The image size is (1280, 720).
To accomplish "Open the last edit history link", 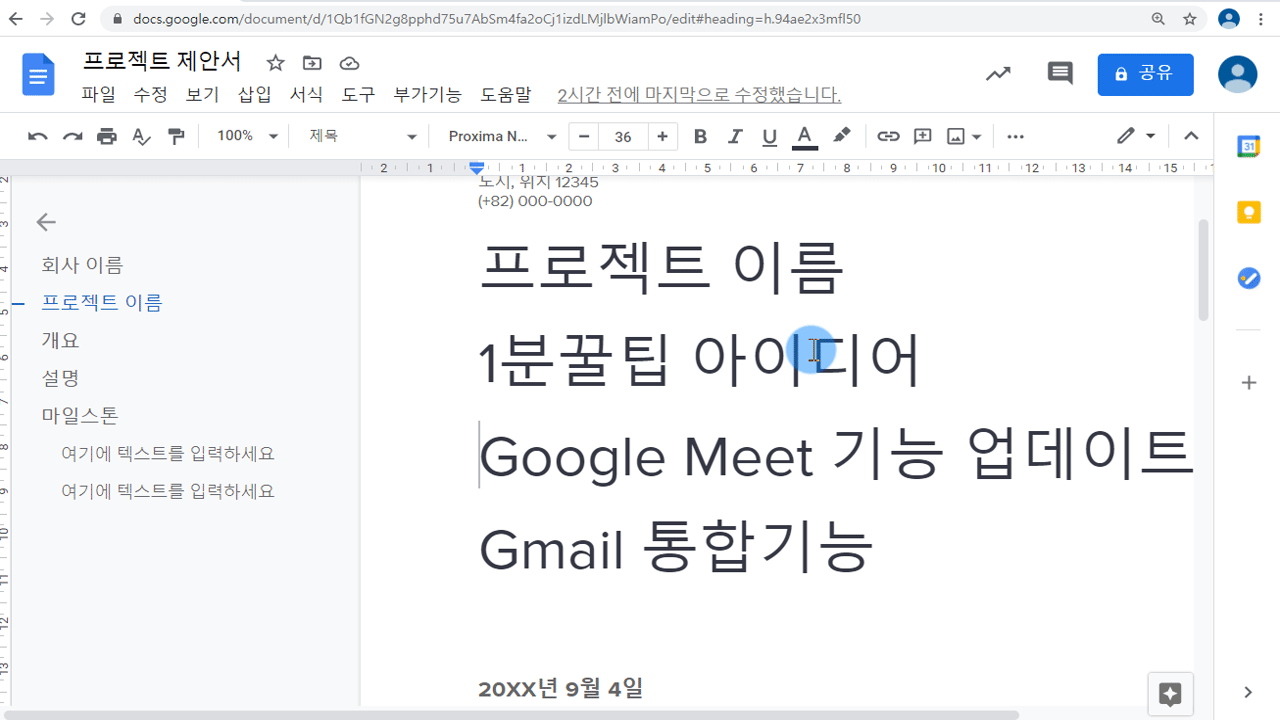I will tap(699, 95).
